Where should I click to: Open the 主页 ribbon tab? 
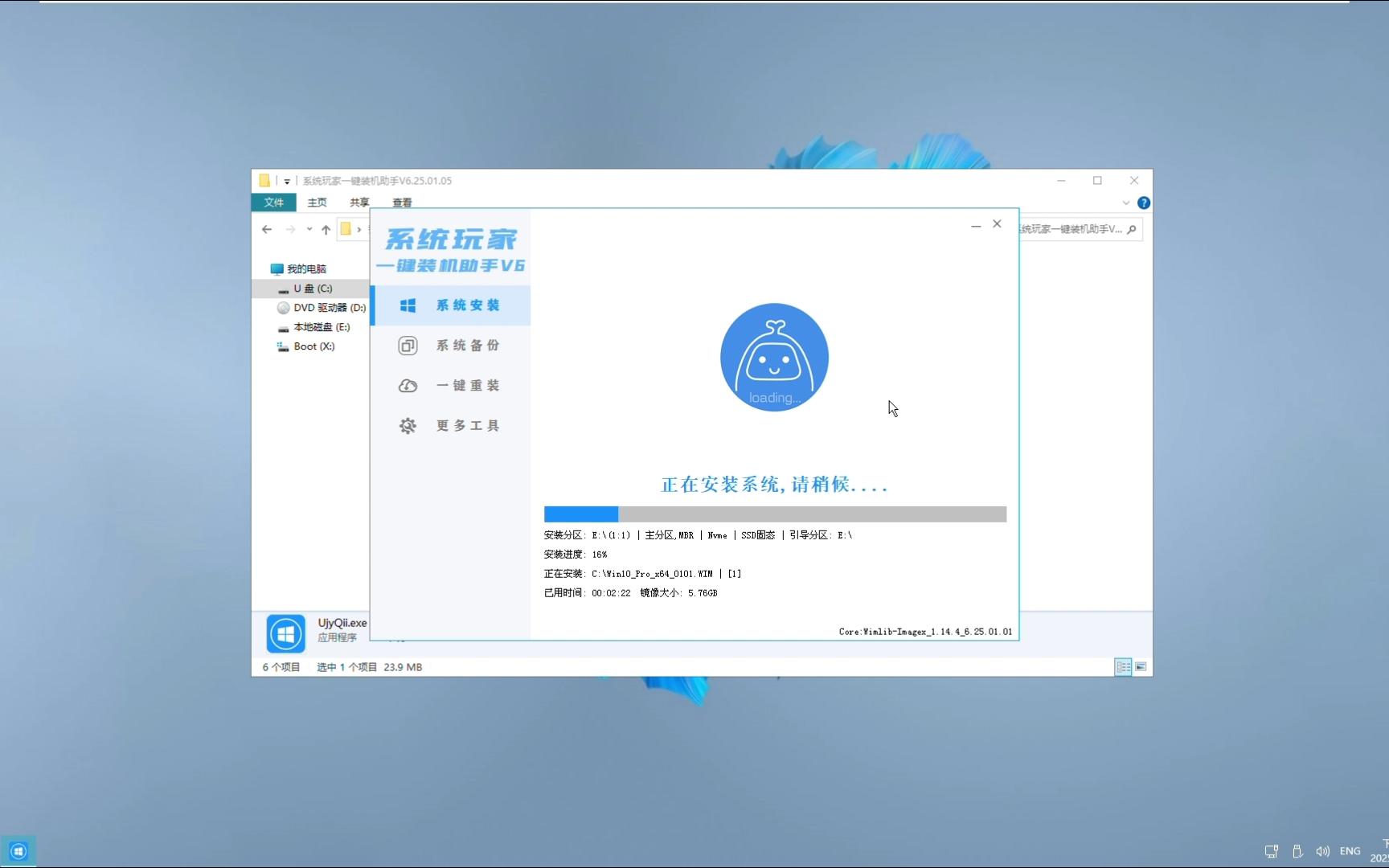(318, 203)
